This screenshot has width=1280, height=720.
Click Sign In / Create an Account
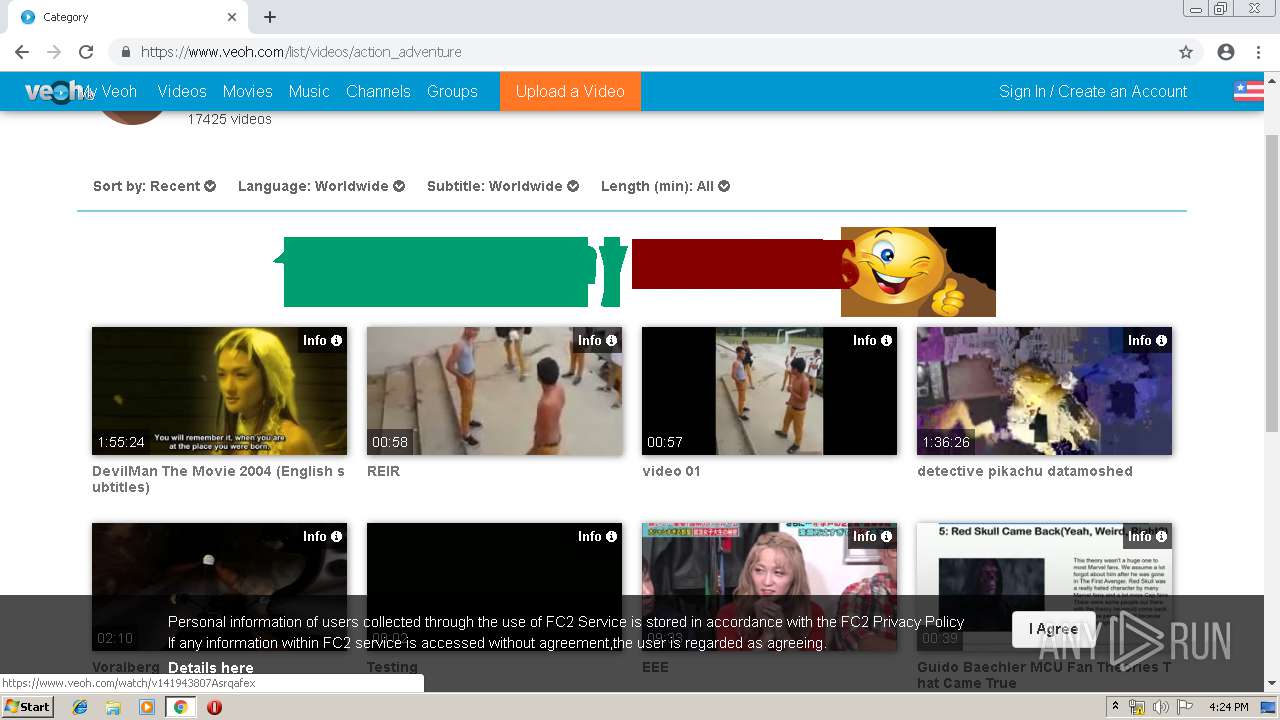point(1093,91)
